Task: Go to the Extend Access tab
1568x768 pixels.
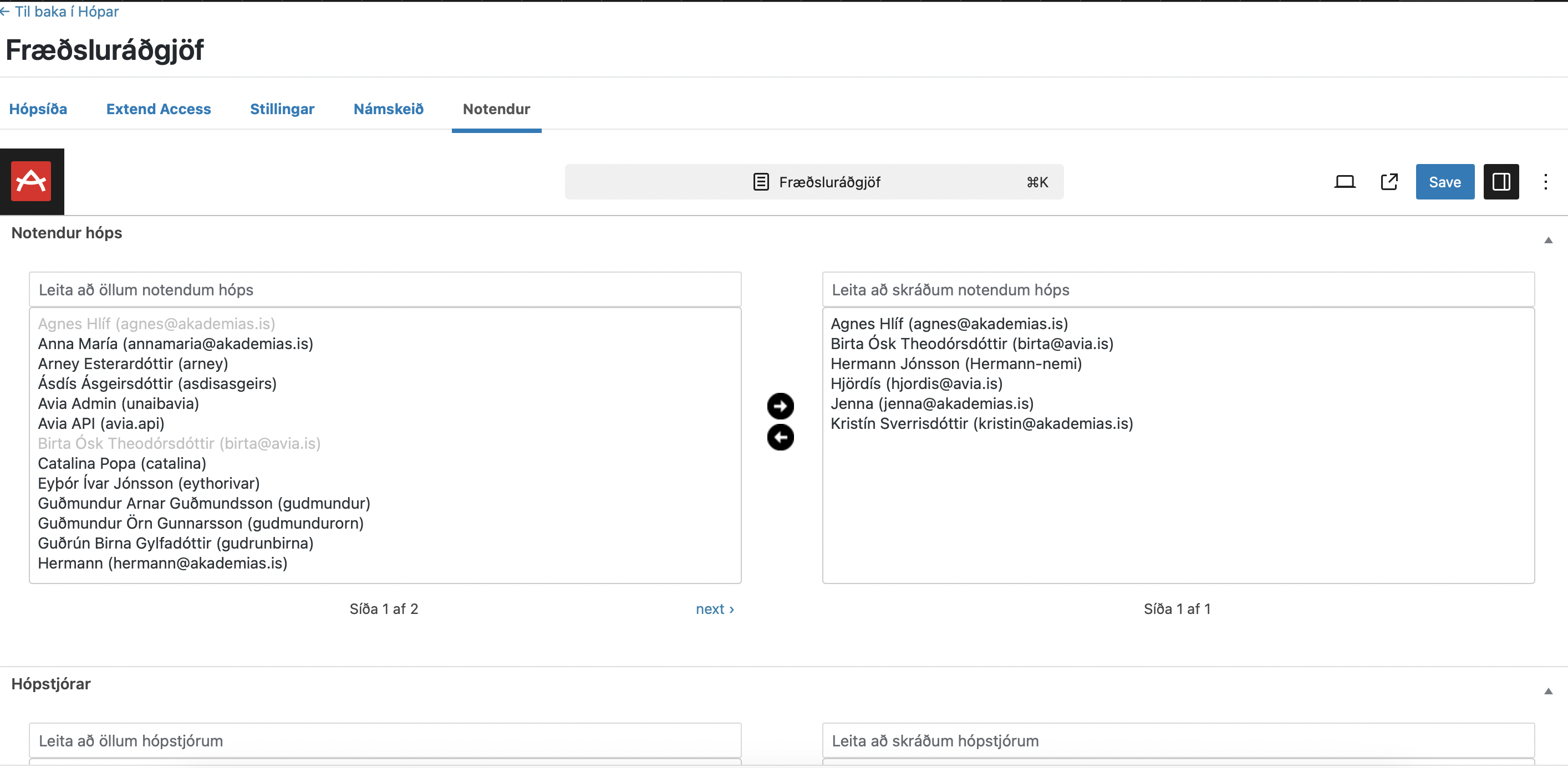Action: pos(158,109)
